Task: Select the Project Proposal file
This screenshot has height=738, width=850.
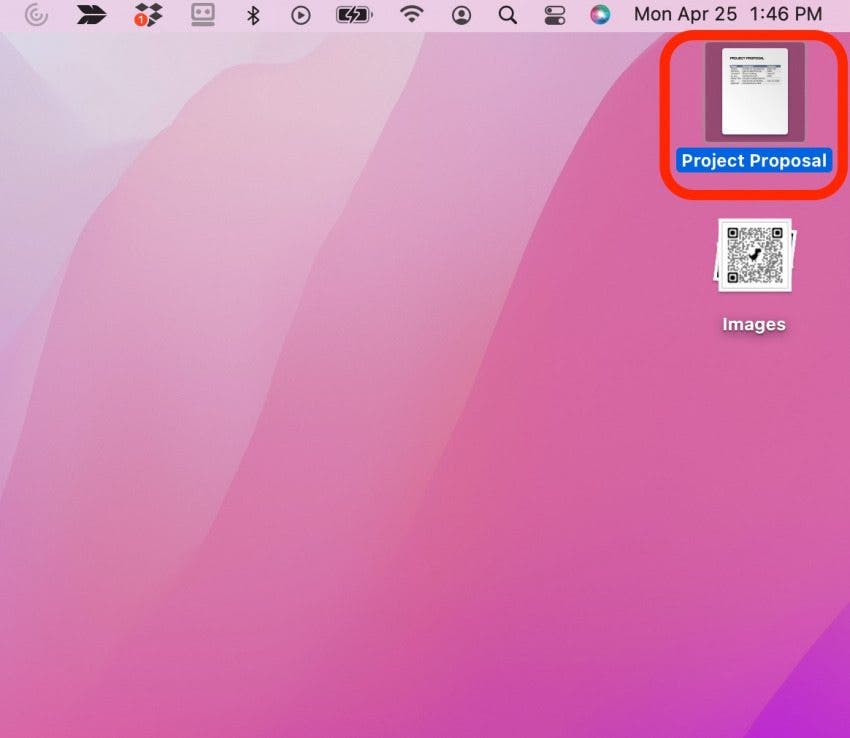Action: [x=753, y=93]
